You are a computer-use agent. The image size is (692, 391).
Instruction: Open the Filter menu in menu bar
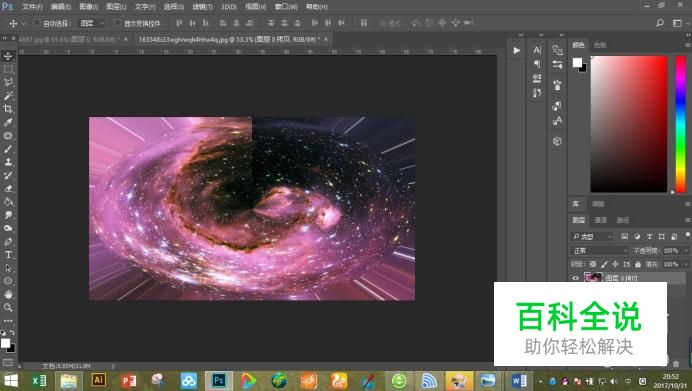click(x=202, y=7)
